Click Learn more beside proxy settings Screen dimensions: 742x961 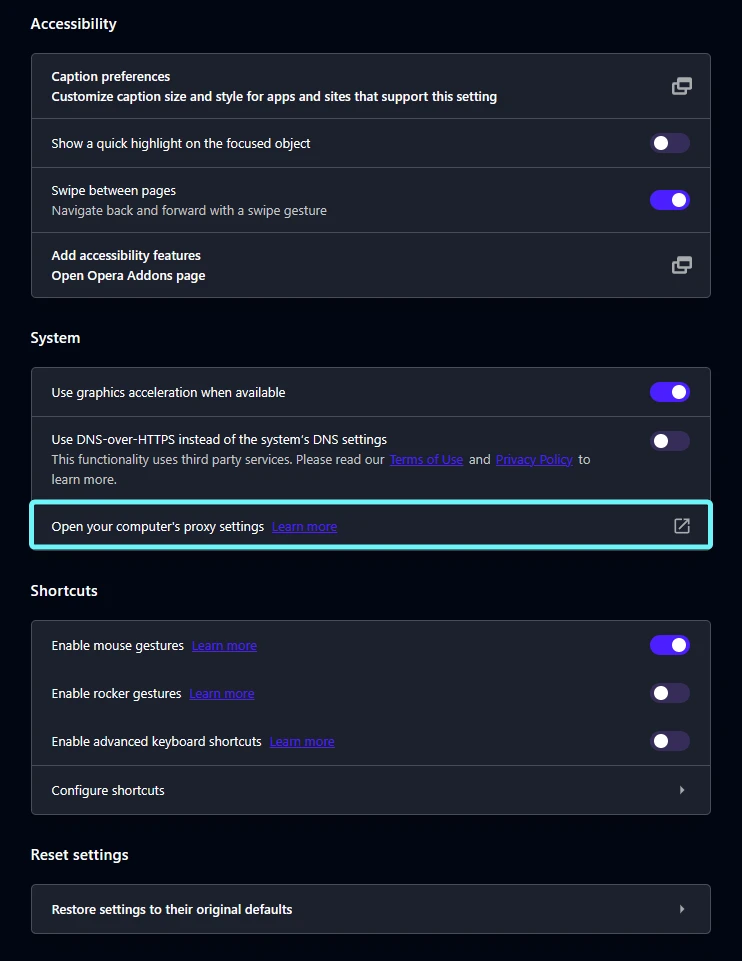pos(304,527)
